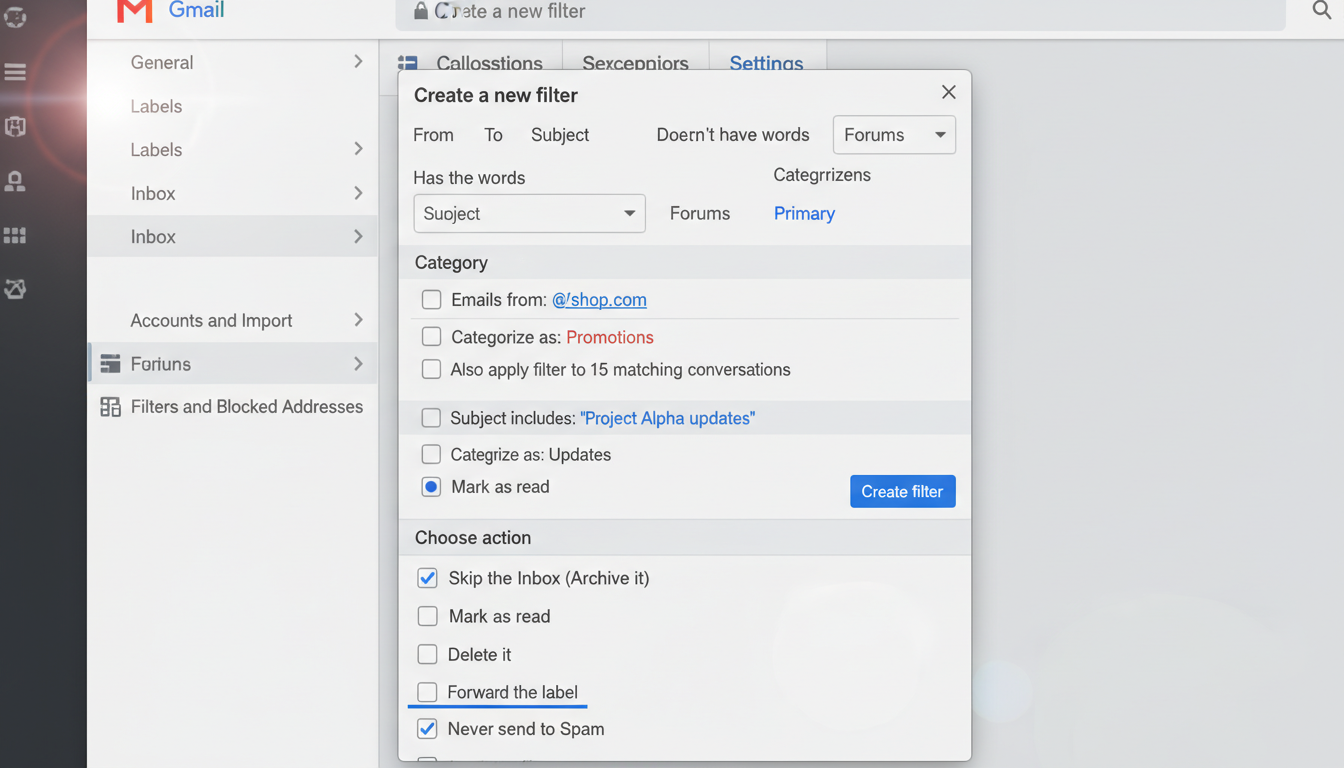
Task: Uncheck Skip the Inbox (Archive it)
Action: (428, 578)
